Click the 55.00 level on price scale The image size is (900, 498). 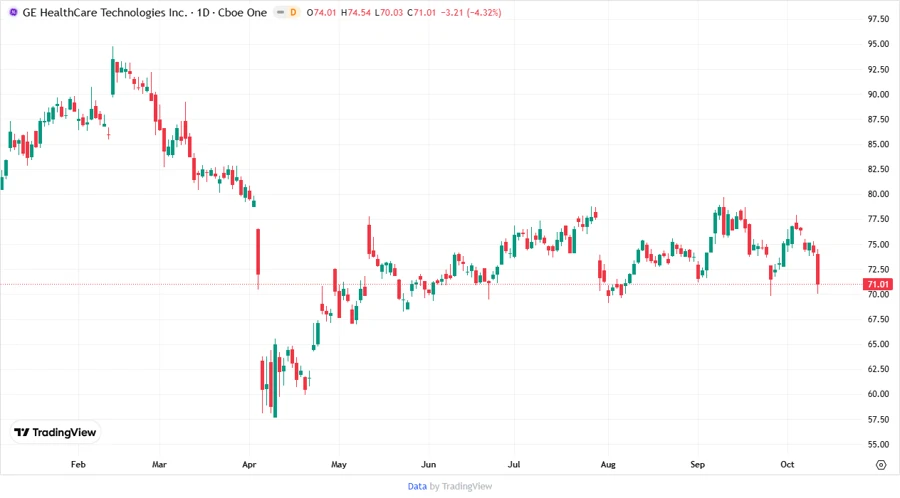pos(879,444)
